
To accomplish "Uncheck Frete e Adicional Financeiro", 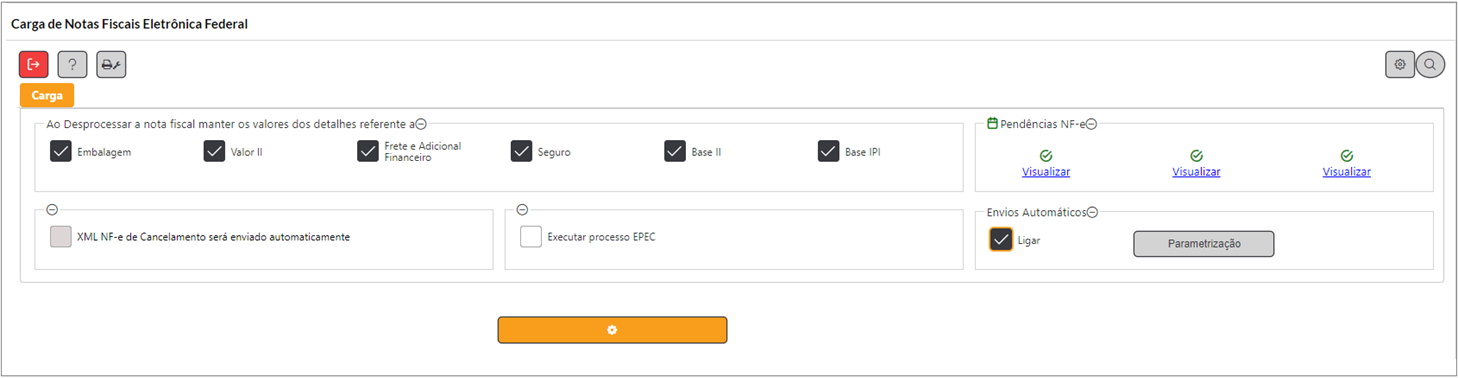I will (x=368, y=151).
